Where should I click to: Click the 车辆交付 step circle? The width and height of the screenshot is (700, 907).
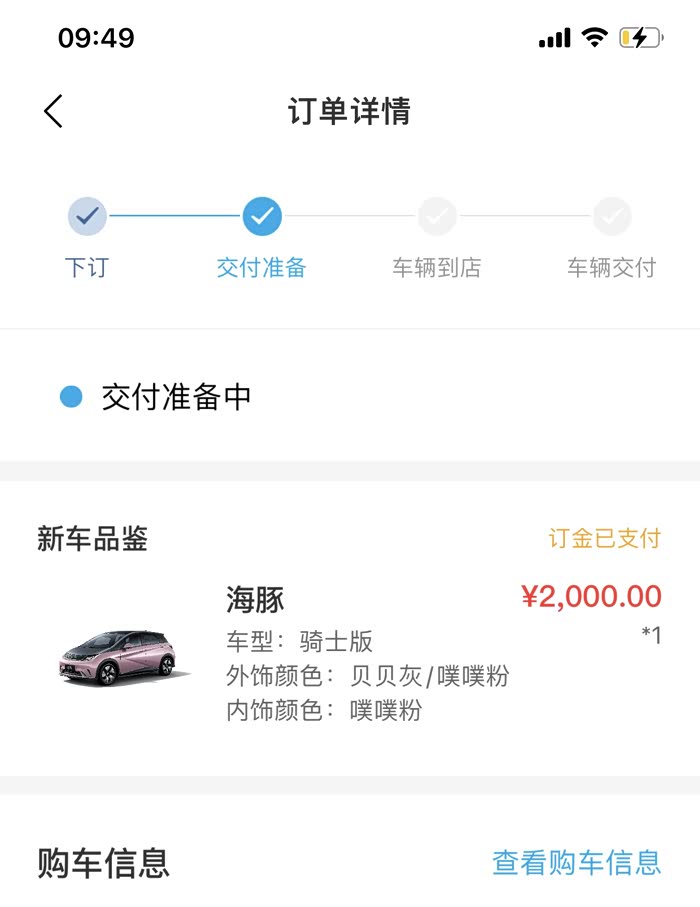point(612,215)
